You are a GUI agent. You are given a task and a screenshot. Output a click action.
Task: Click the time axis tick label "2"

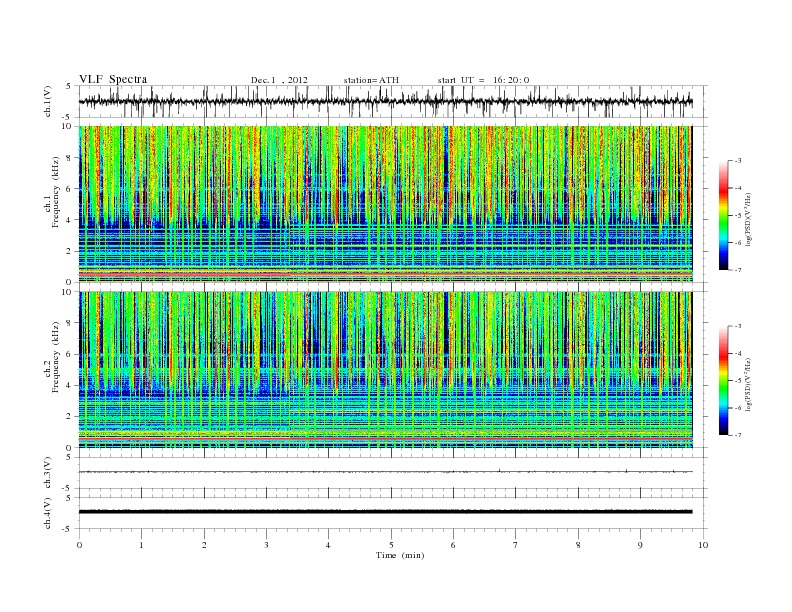tap(204, 545)
